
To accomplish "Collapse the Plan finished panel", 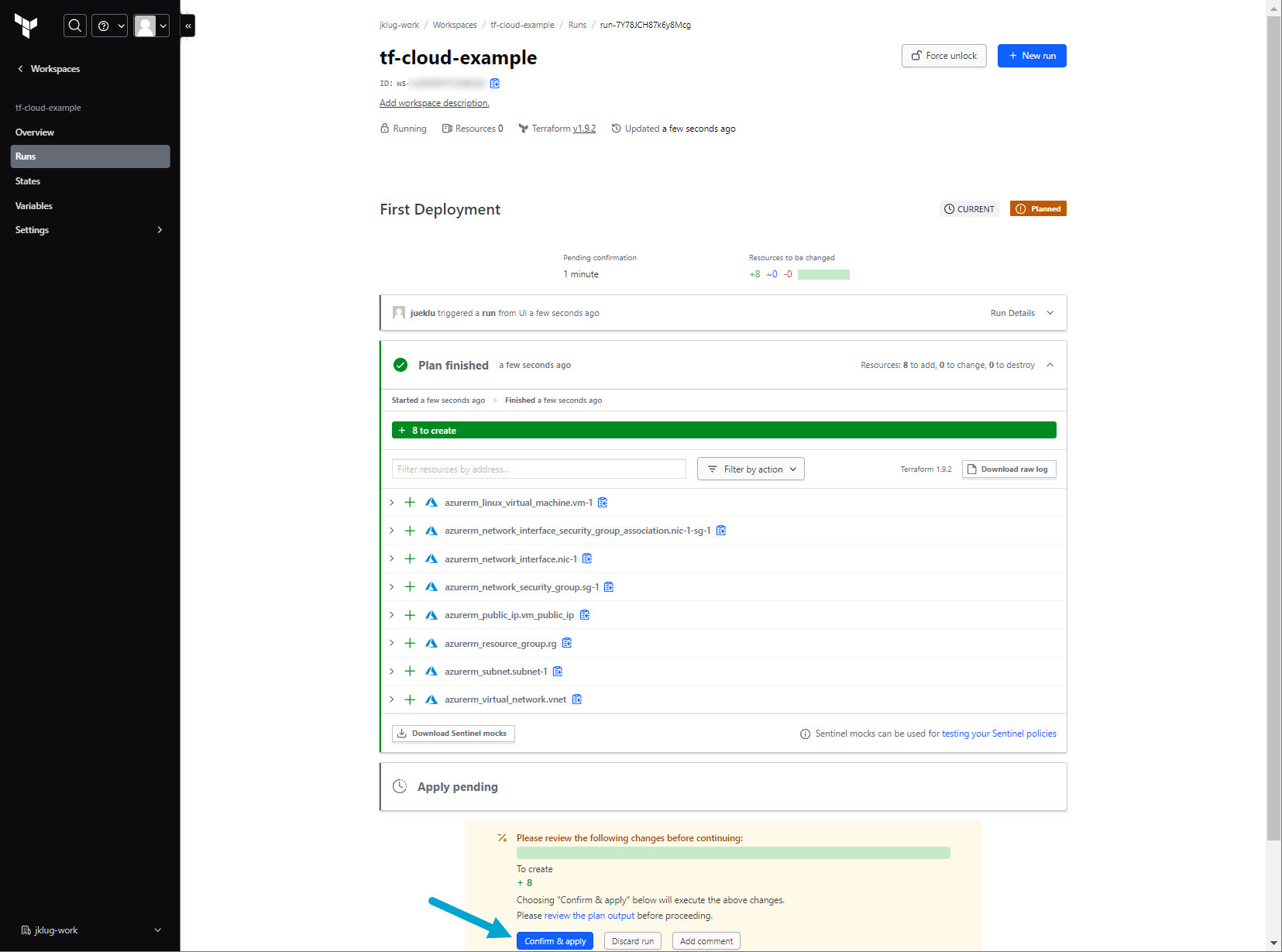I will [x=1050, y=365].
